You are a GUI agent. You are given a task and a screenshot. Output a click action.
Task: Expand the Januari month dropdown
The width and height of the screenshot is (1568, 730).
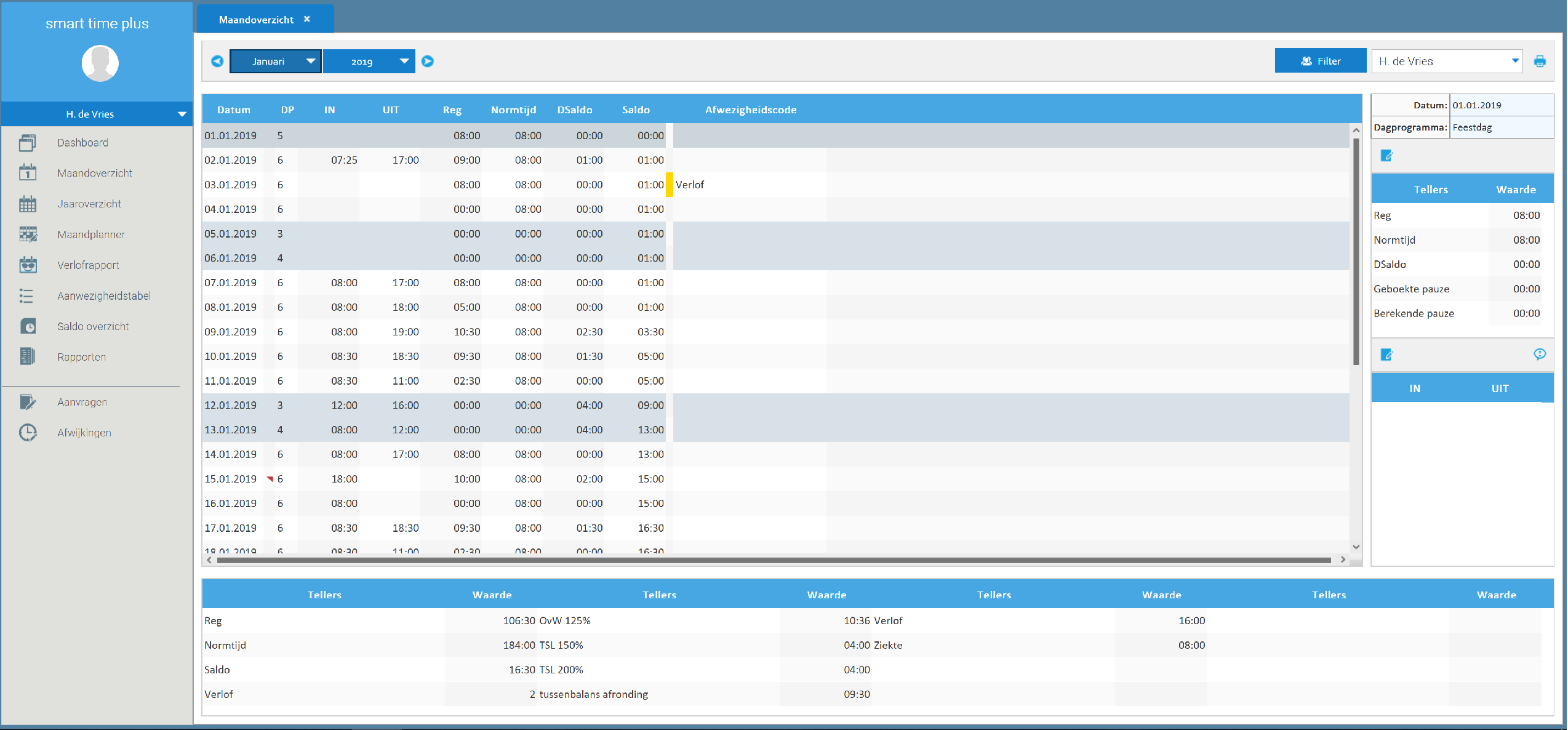(311, 62)
